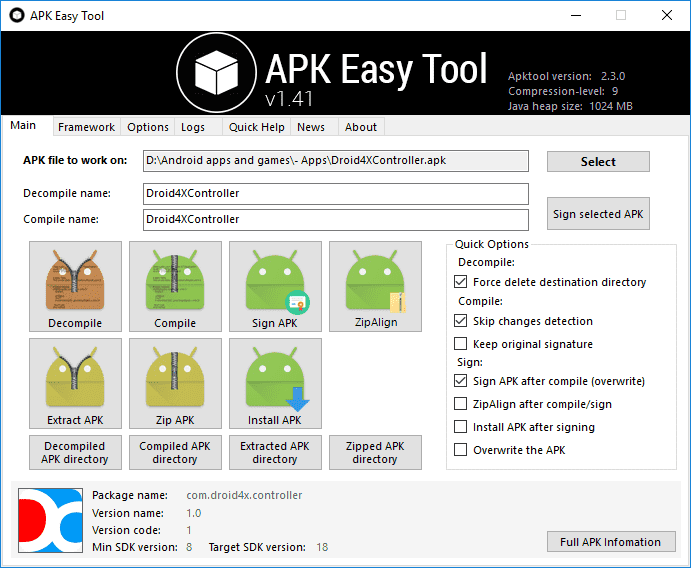Viewport: 691px width, 568px height.
Task: Click Target SDK version value 18
Action: click(322, 547)
